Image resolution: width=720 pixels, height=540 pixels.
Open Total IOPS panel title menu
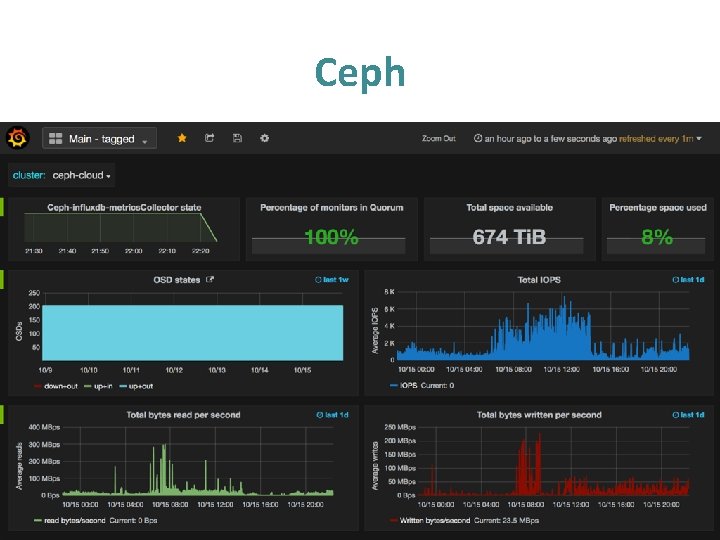[x=539, y=280]
